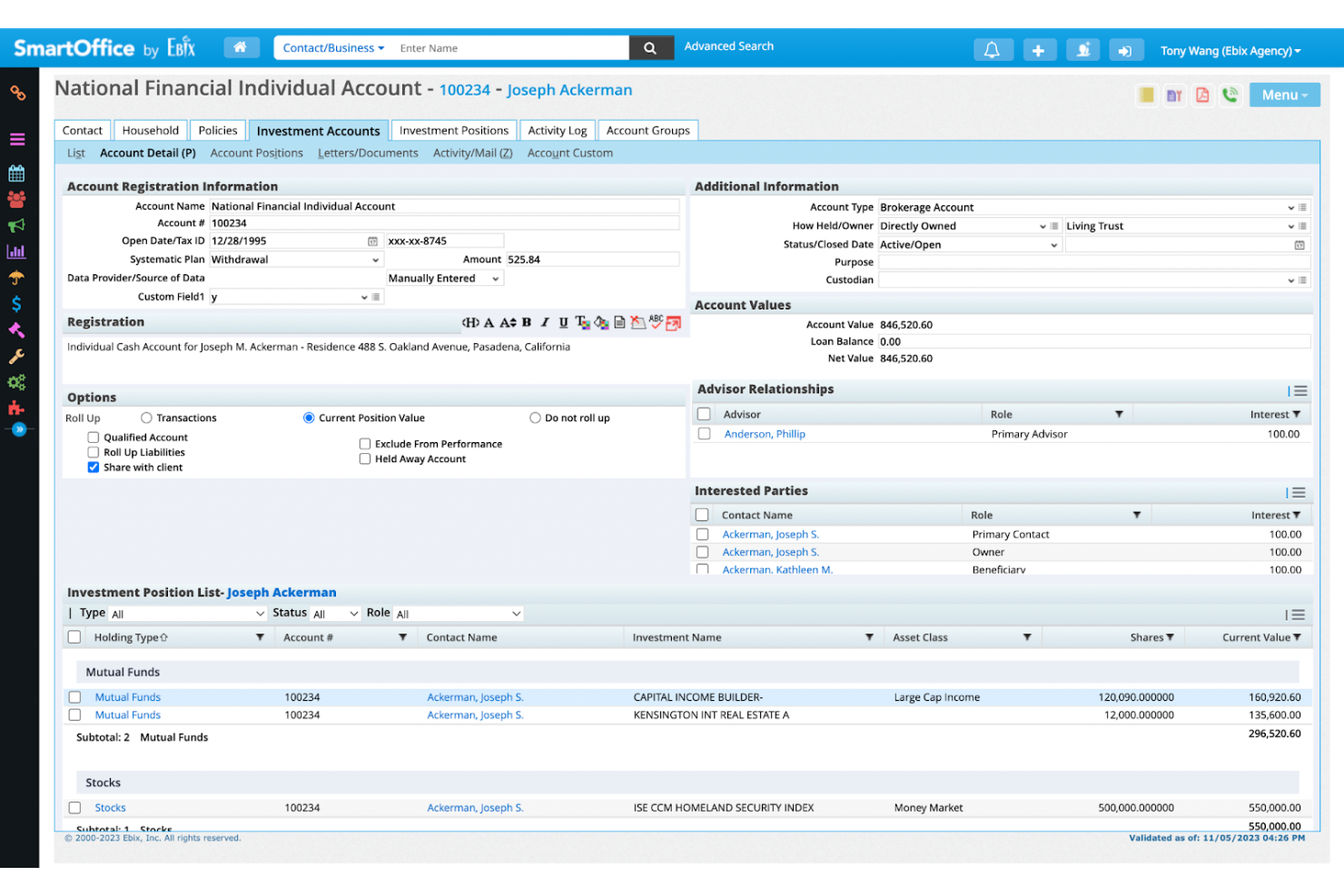
Task: Select Do not roll up radio button
Action: pos(535,418)
